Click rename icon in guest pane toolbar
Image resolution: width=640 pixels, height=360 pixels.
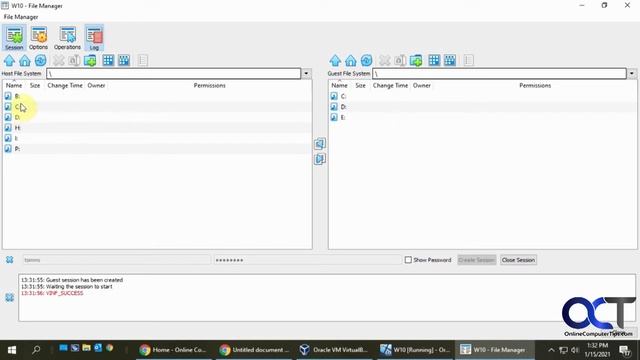point(400,60)
